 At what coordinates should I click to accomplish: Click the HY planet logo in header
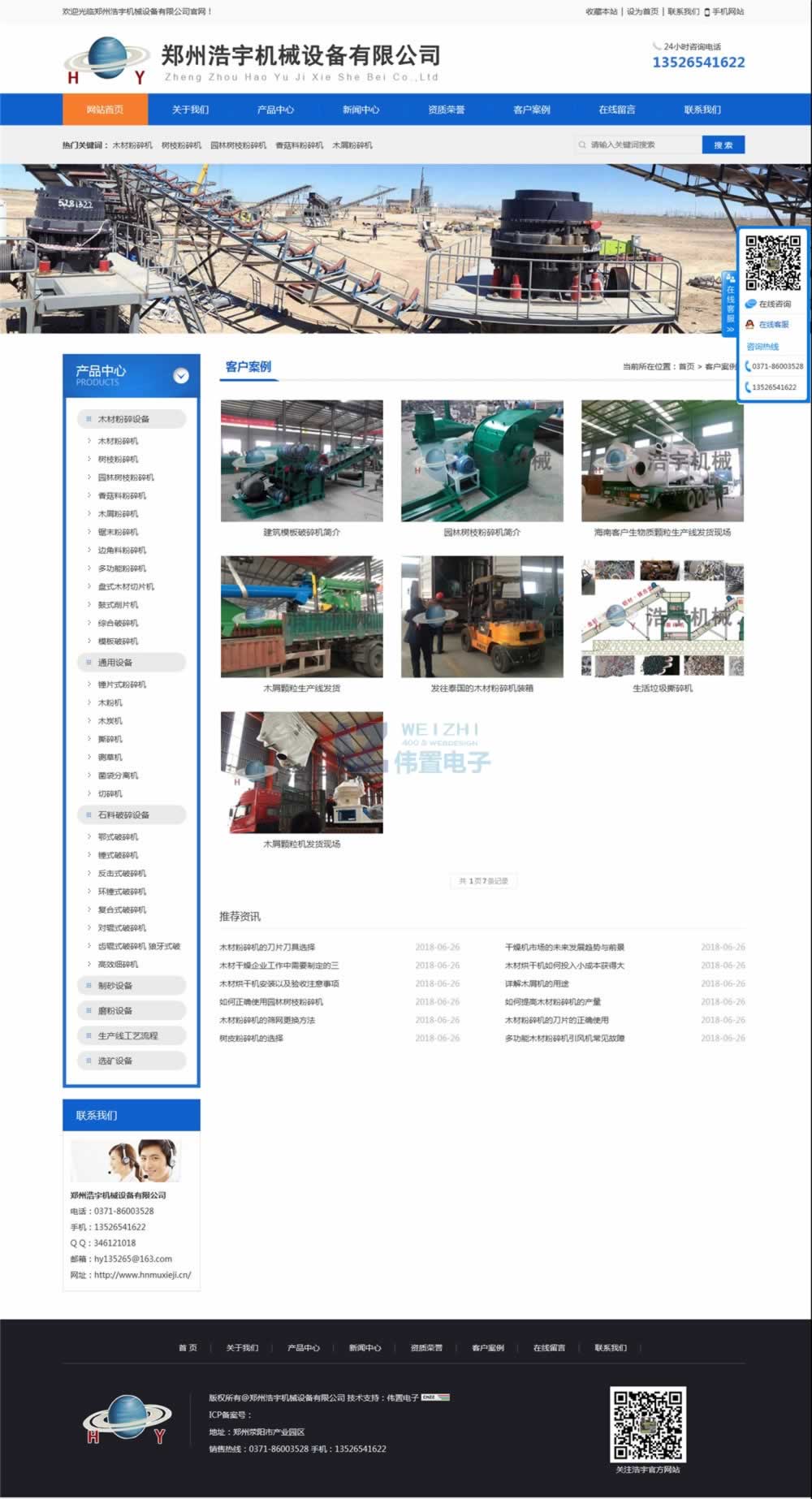pos(106,61)
